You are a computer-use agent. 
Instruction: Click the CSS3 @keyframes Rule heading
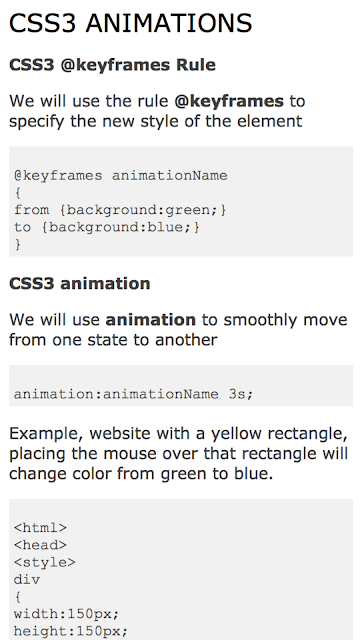point(112,65)
